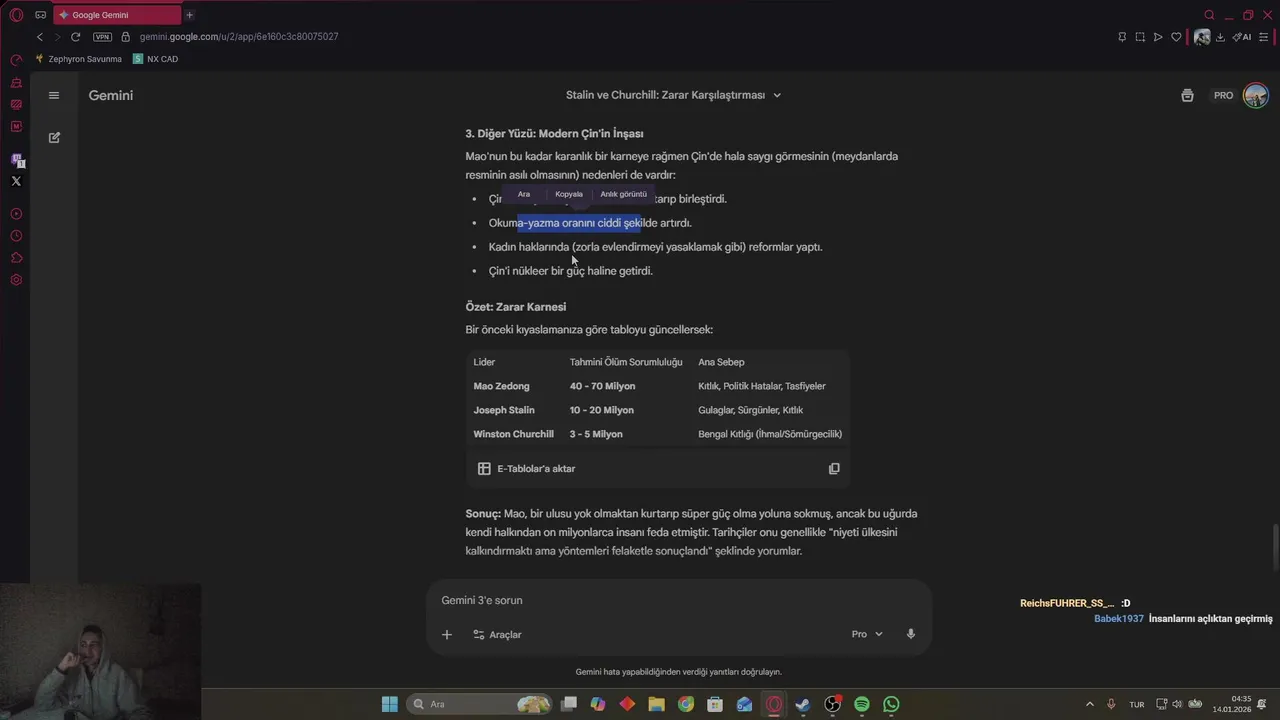The width and height of the screenshot is (1280, 720).
Task: Click the Gemini 3'e sorun input field
Action: pos(680,600)
